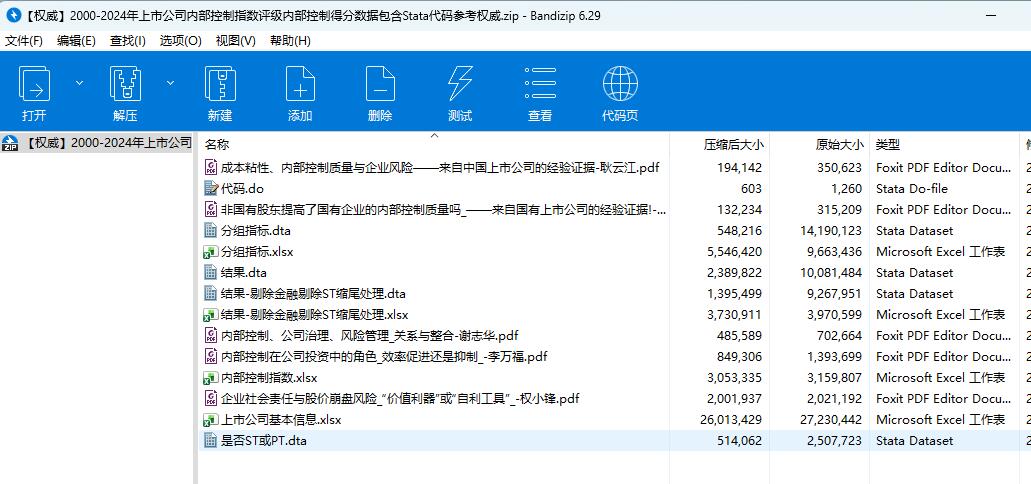The width and height of the screenshot is (1031, 484).
Task: Click the PDF icon of 成本粘性 file
Action: point(211,168)
